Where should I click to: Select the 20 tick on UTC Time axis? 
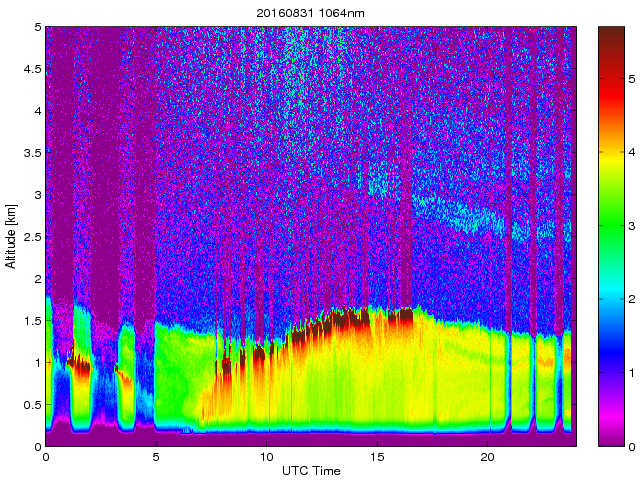point(487,456)
